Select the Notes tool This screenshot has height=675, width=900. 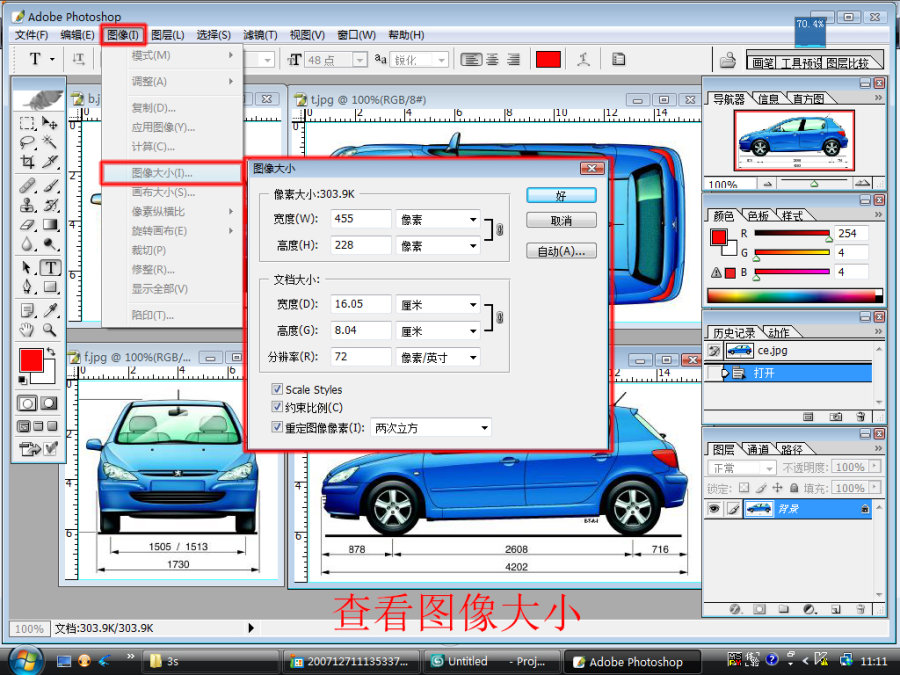[27, 310]
